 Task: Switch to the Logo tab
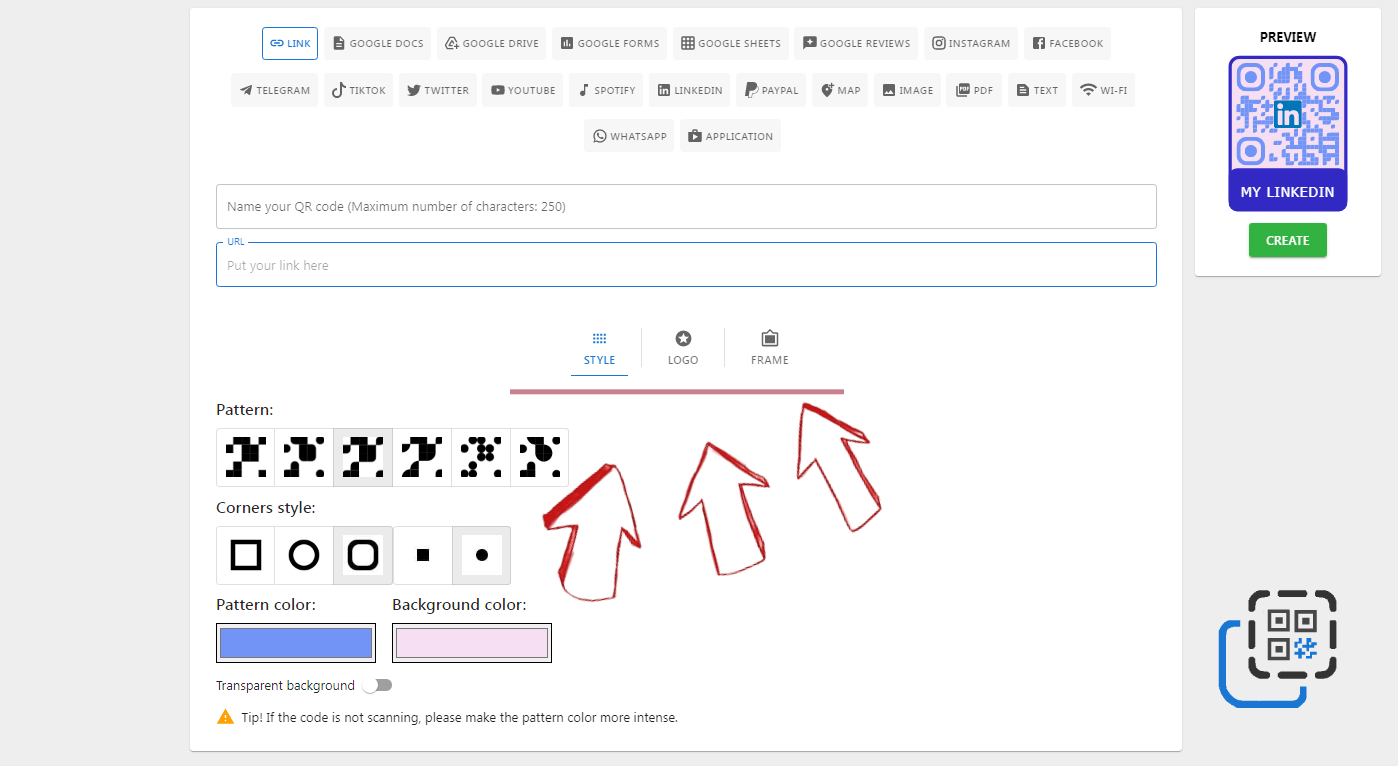coord(683,348)
